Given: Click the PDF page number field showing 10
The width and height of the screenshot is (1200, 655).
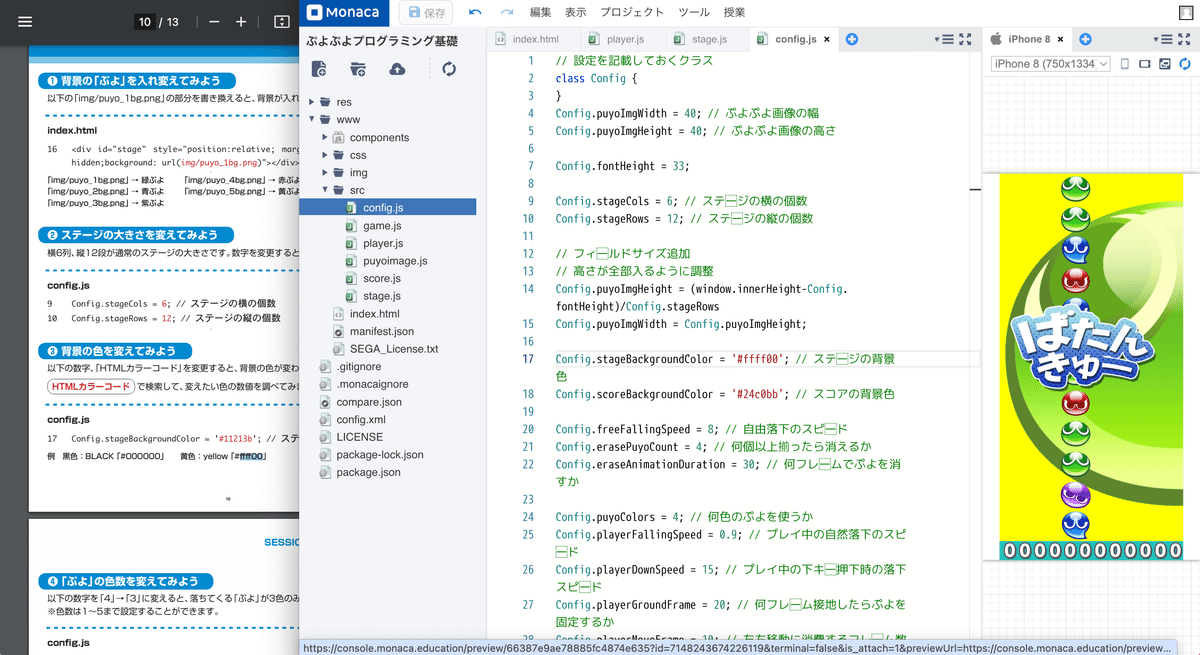Looking at the screenshot, I should (144, 22).
